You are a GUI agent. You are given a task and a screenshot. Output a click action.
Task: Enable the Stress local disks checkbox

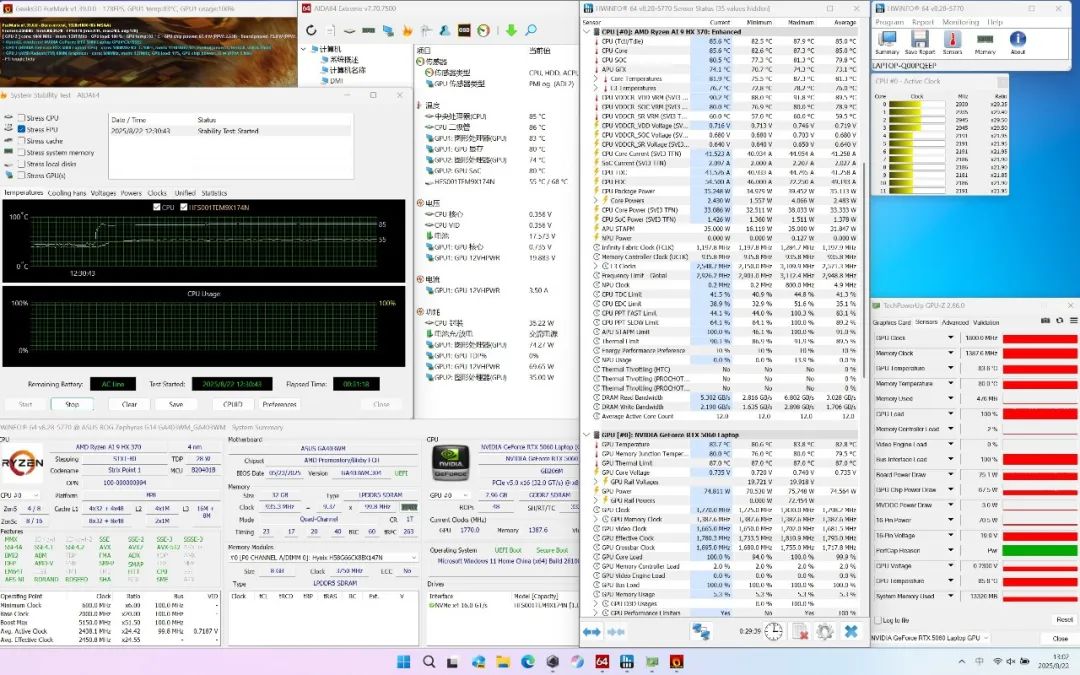pos(21,164)
